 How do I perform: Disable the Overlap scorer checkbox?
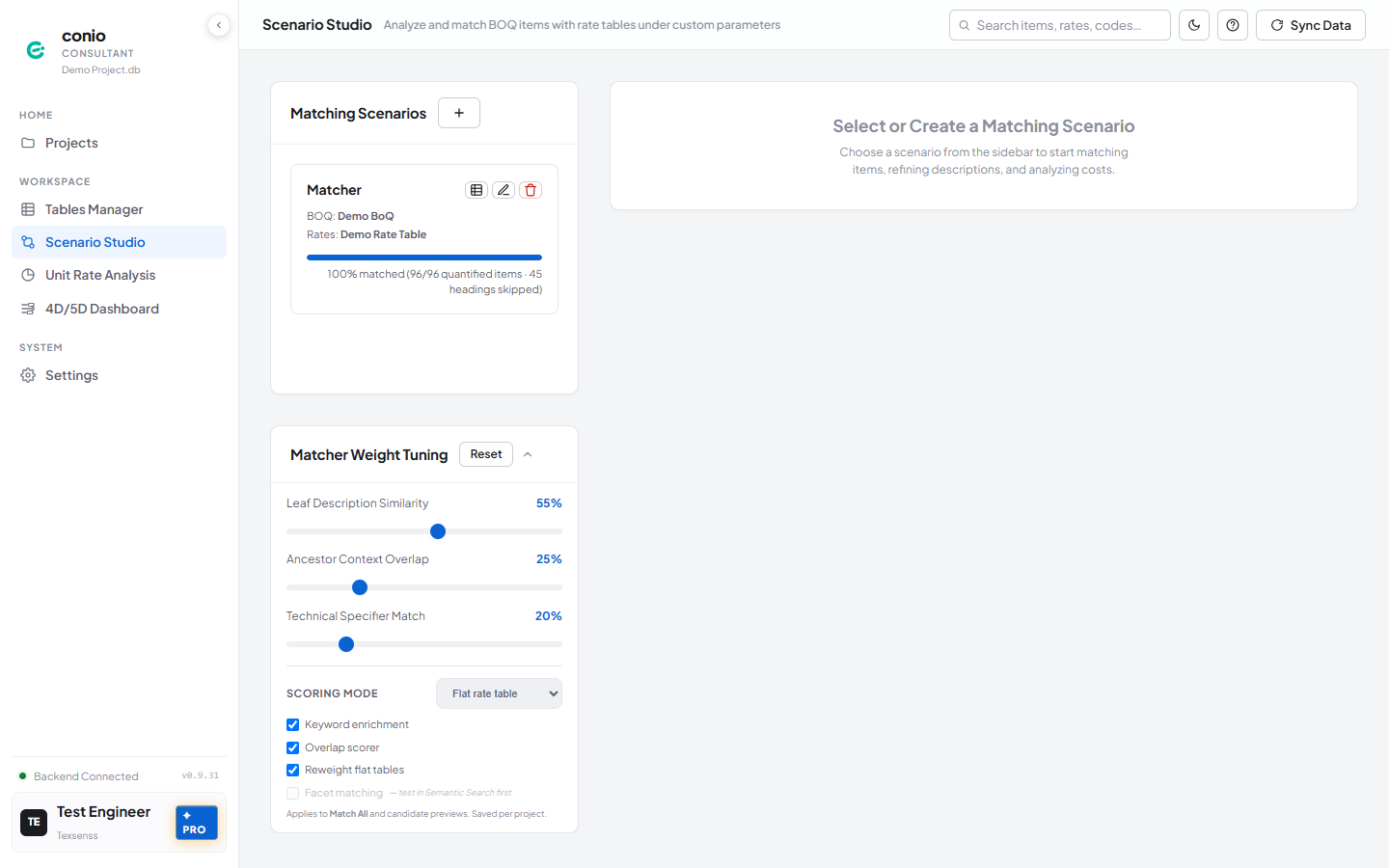coord(292,747)
